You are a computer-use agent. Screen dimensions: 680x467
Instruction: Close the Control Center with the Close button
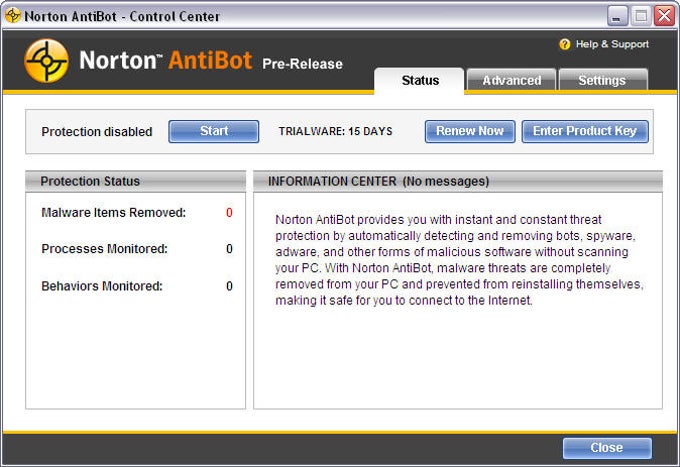point(607,448)
